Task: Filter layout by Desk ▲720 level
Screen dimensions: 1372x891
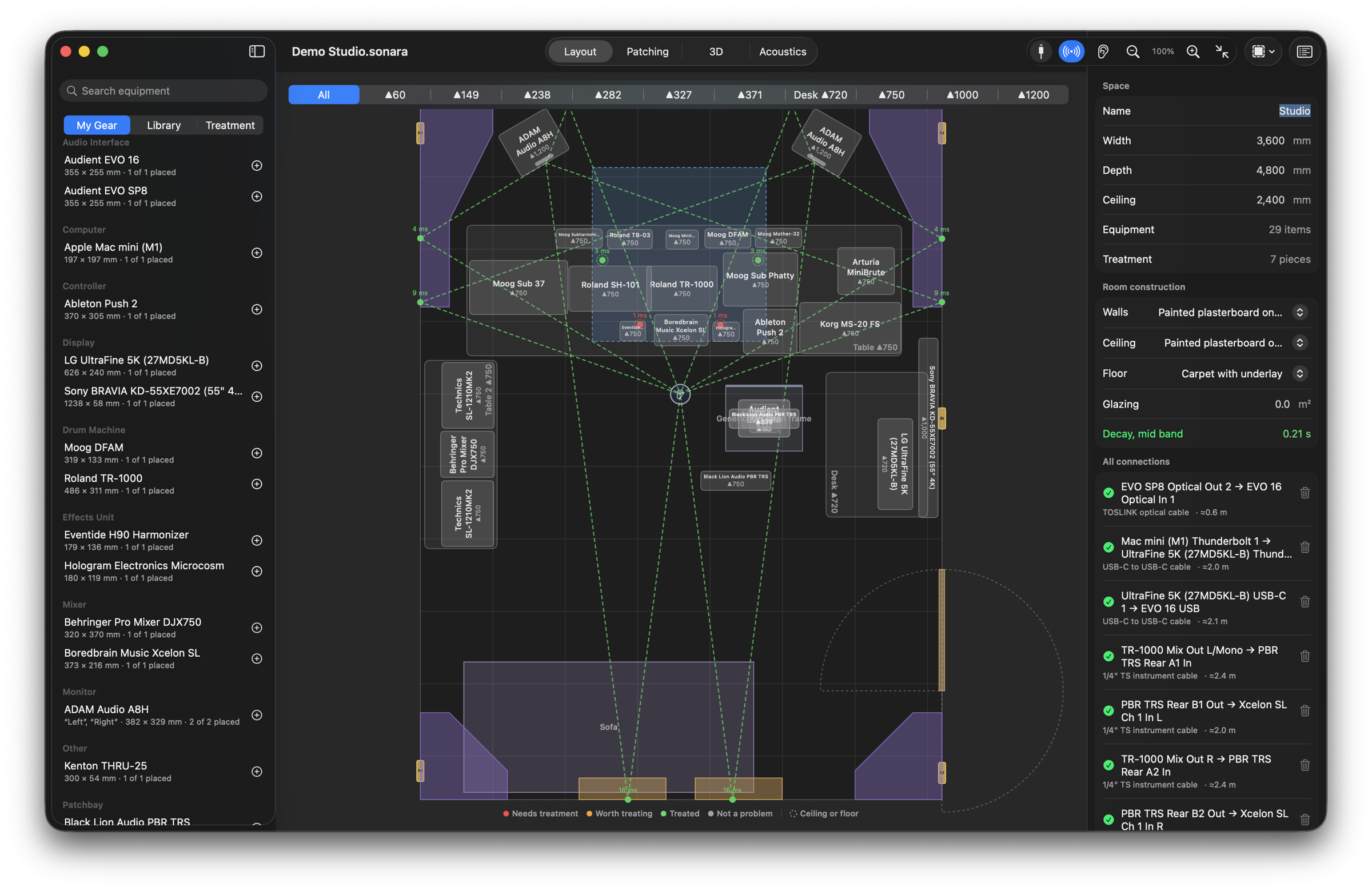Action: (820, 94)
